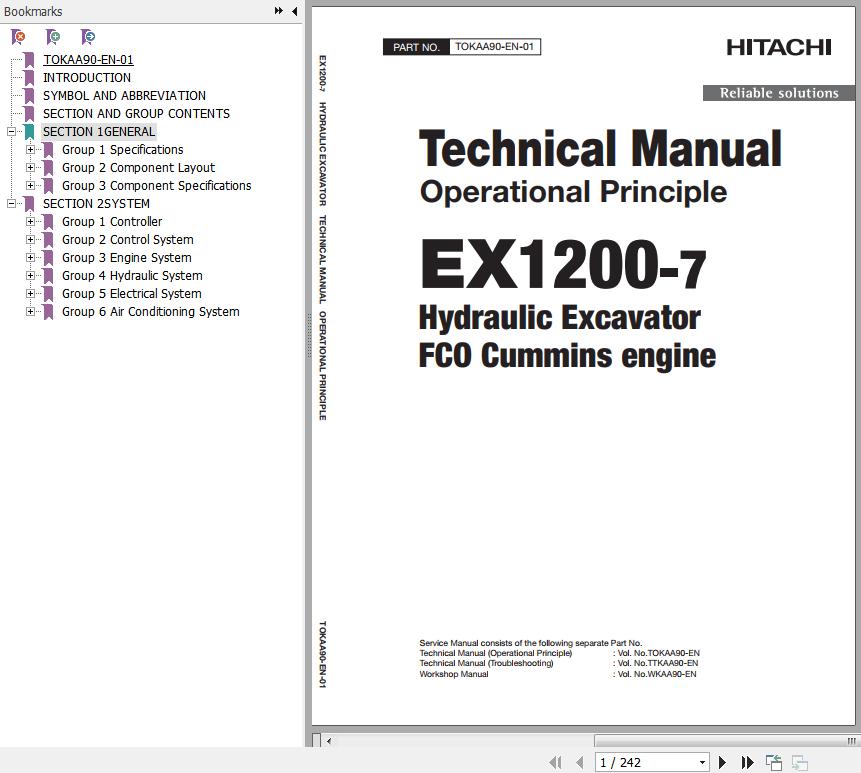Collapse SECTION 2SYSTEM tree node
Screen dimensions: 861x773
pyautogui.click(x=11, y=204)
